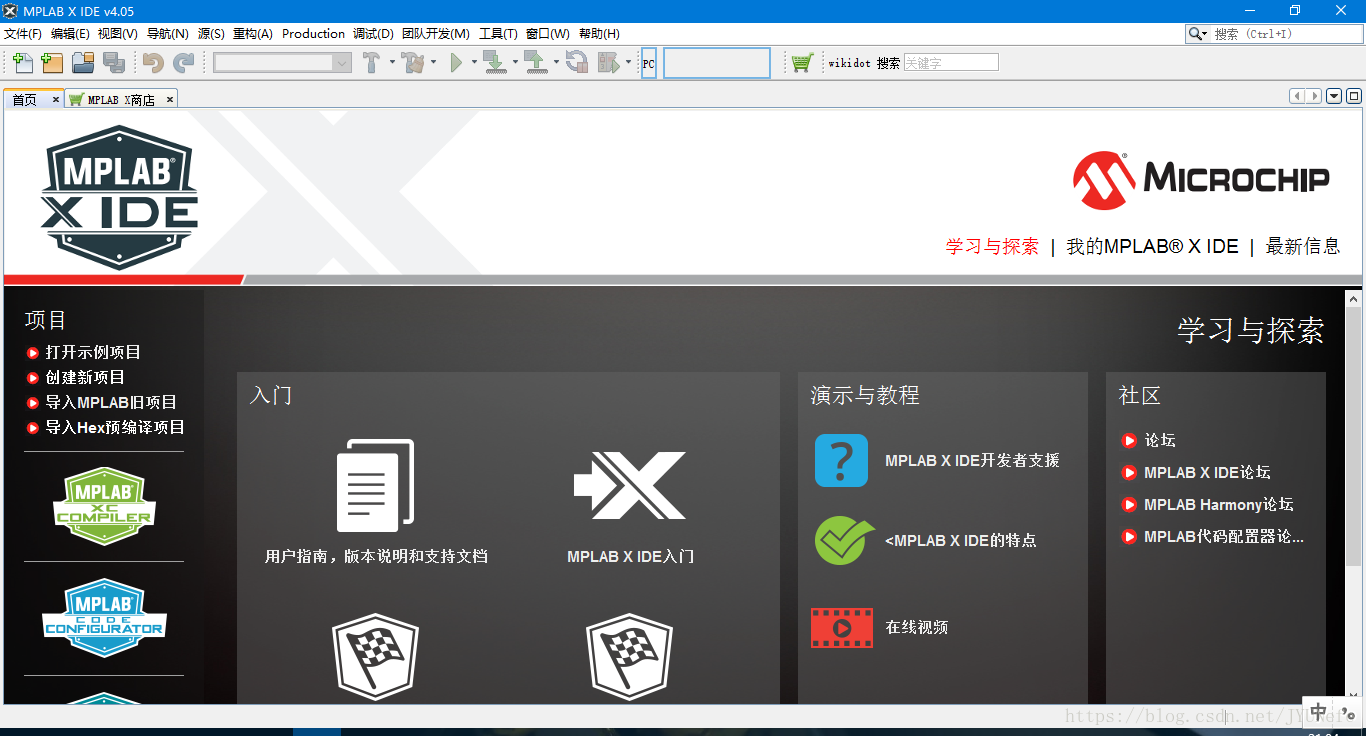Click the 创建新项目 link
1366x736 pixels.
(x=85, y=377)
